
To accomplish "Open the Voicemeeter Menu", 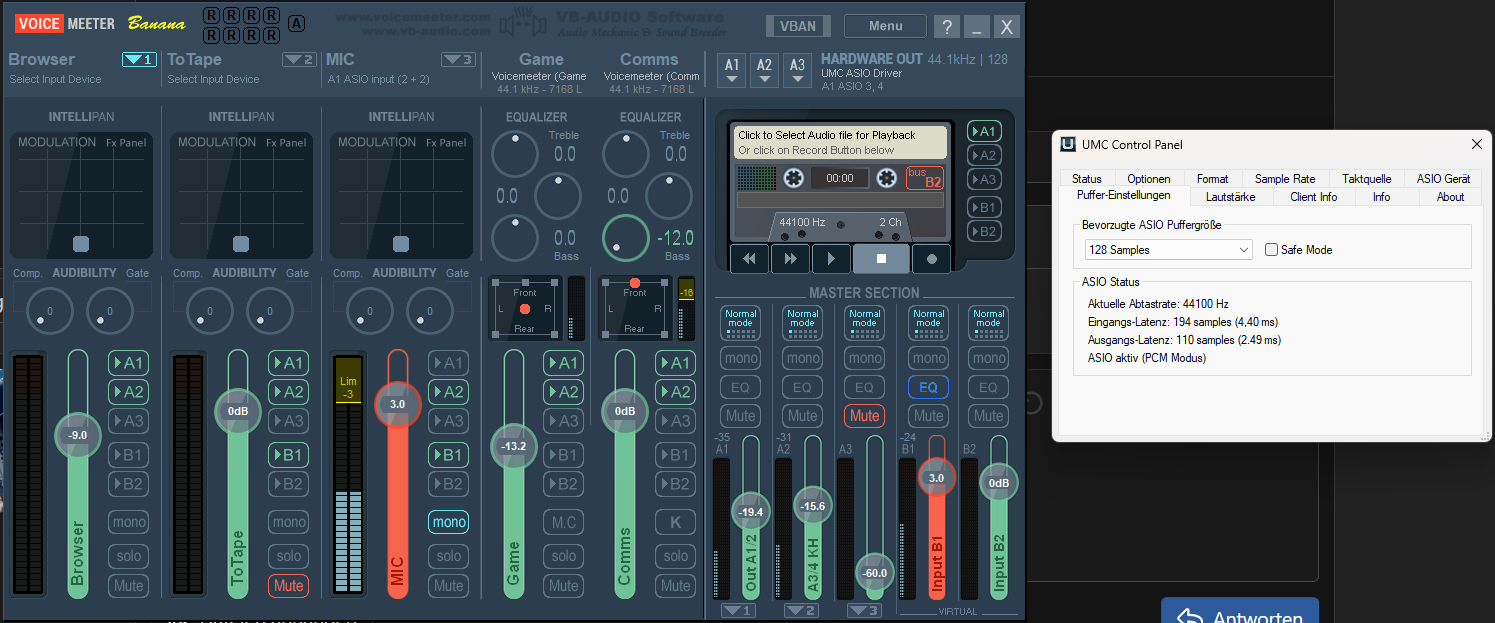I will (x=885, y=26).
